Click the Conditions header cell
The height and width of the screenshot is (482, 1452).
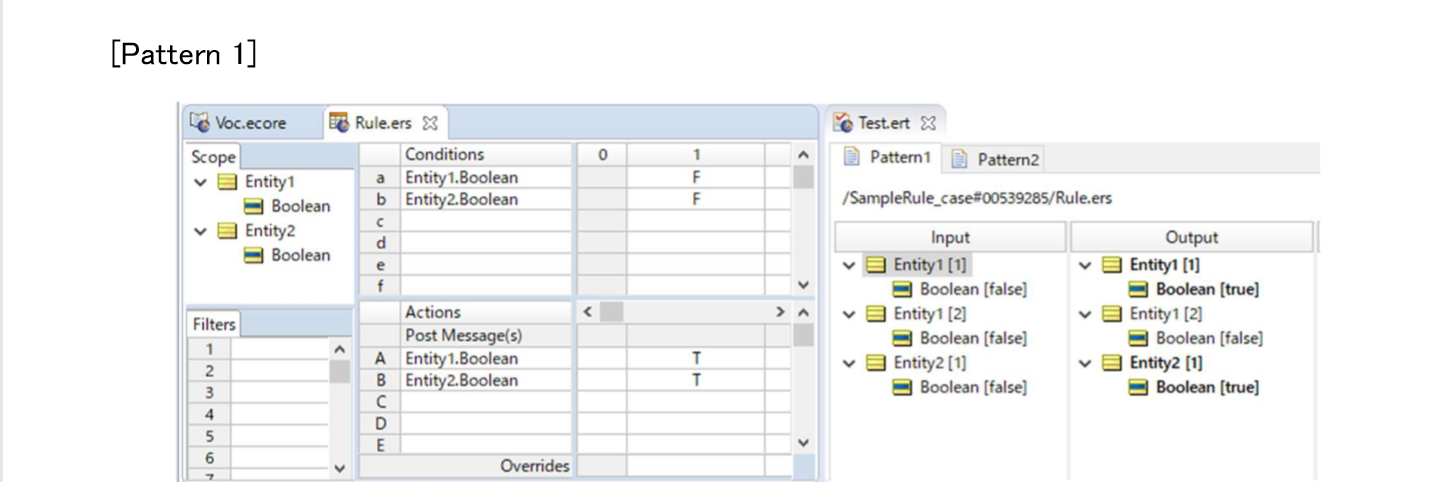pyautogui.click(x=486, y=155)
